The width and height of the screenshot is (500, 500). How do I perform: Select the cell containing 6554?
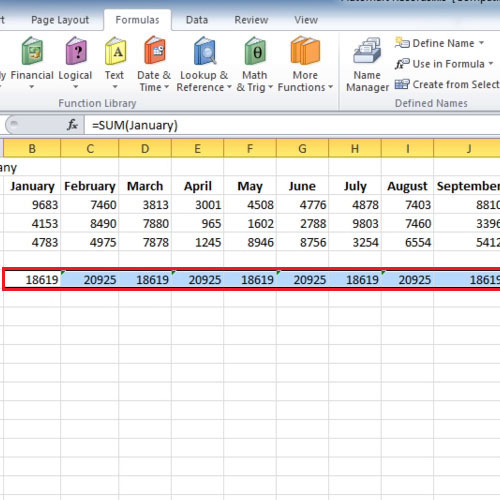407,242
